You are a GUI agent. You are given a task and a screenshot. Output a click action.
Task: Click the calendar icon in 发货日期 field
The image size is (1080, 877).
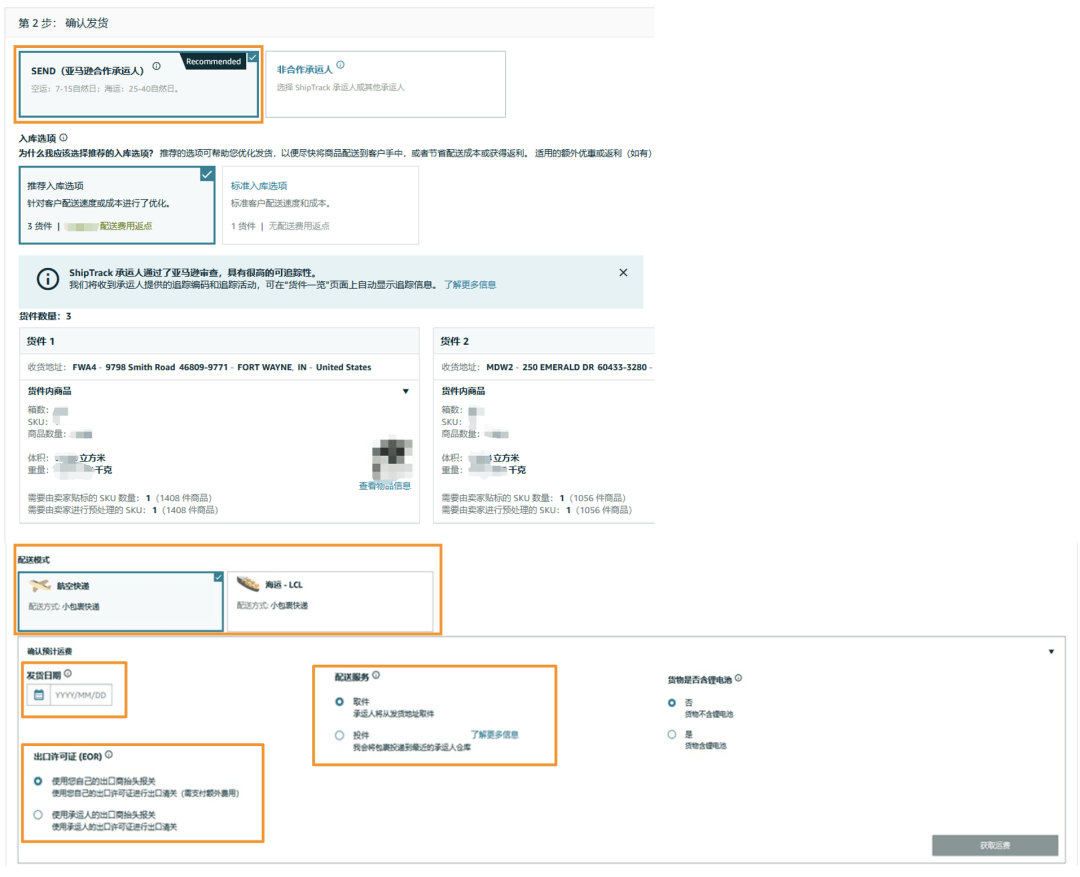coord(39,695)
